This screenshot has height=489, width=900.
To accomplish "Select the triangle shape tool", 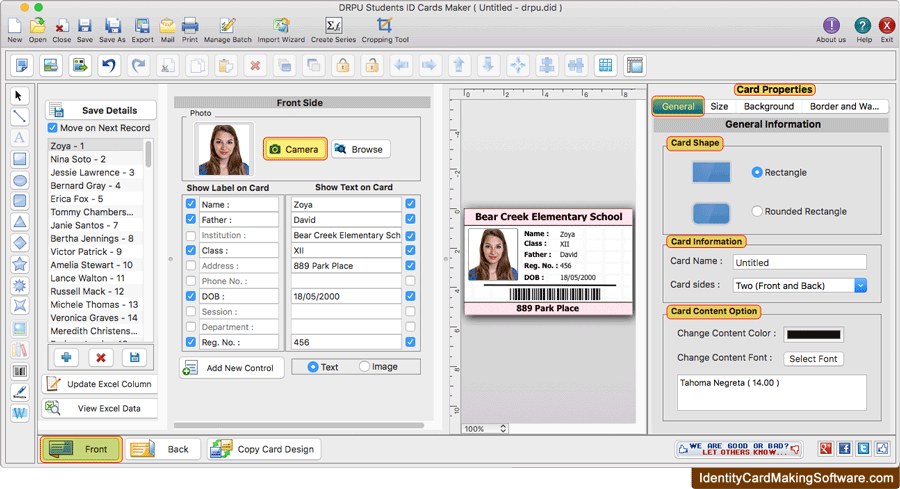I will 20,222.
